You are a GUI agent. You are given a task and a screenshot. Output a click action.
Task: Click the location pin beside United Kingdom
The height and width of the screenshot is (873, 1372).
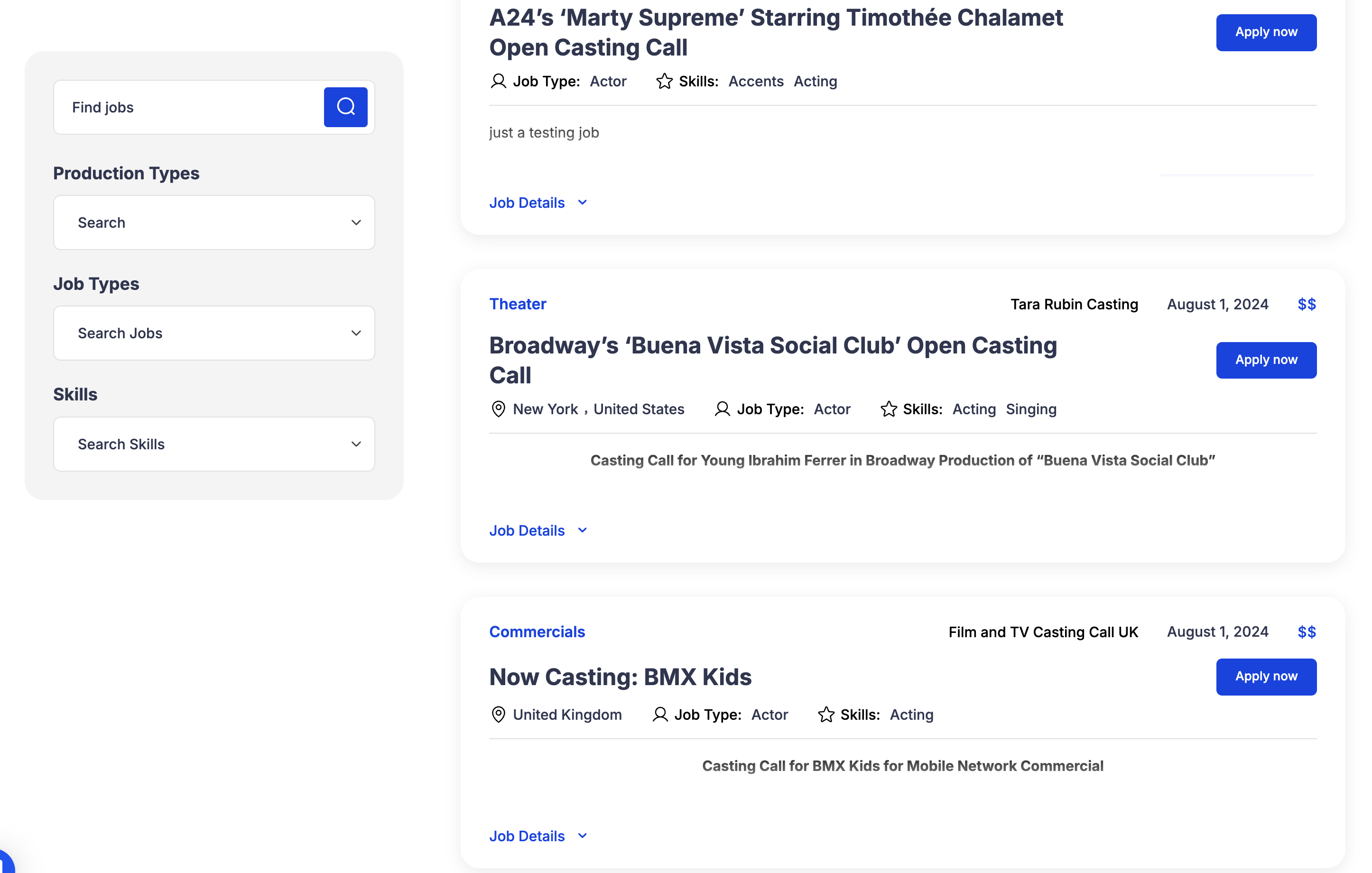tap(498, 715)
